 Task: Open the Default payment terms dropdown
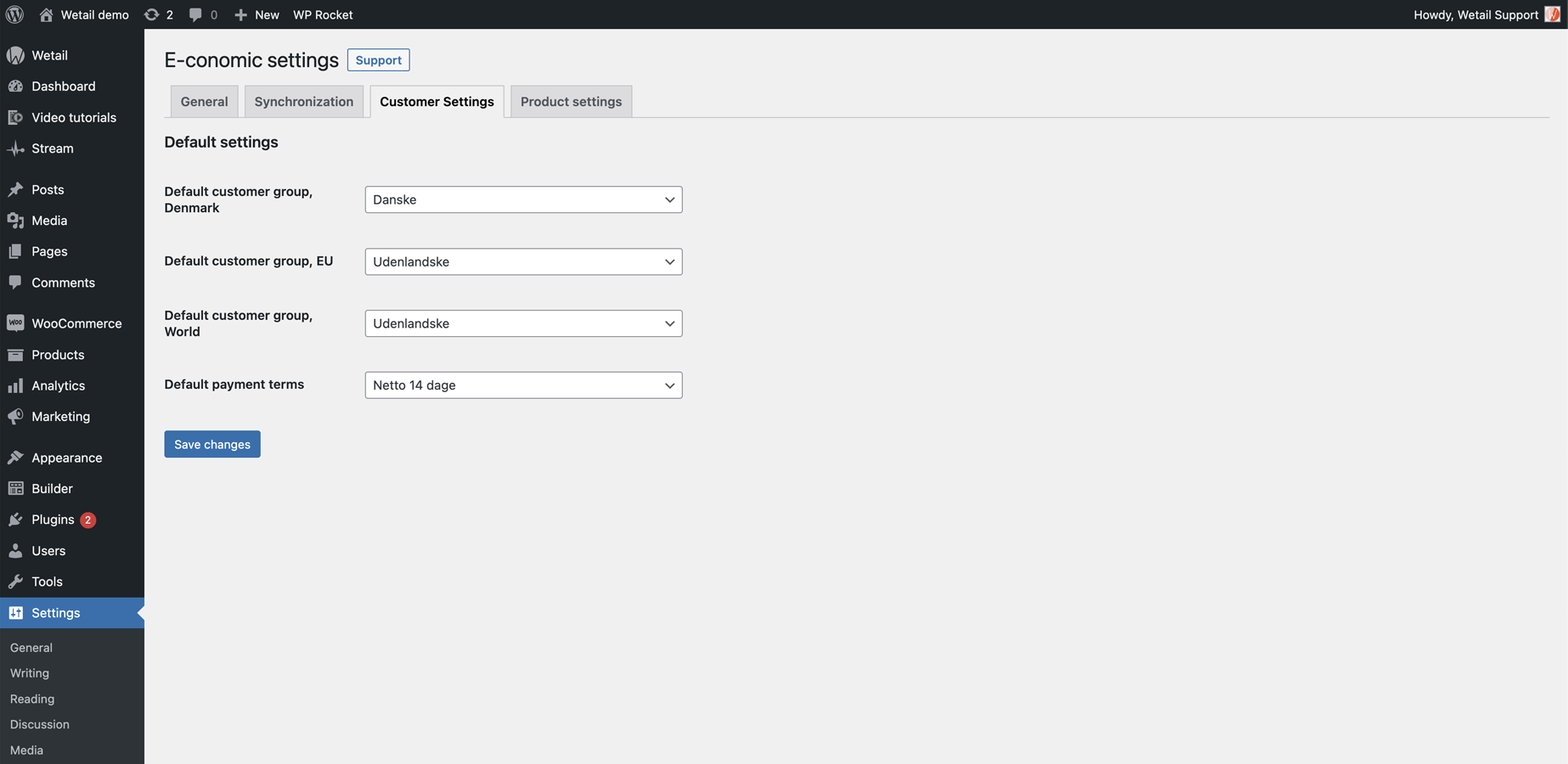(x=523, y=385)
